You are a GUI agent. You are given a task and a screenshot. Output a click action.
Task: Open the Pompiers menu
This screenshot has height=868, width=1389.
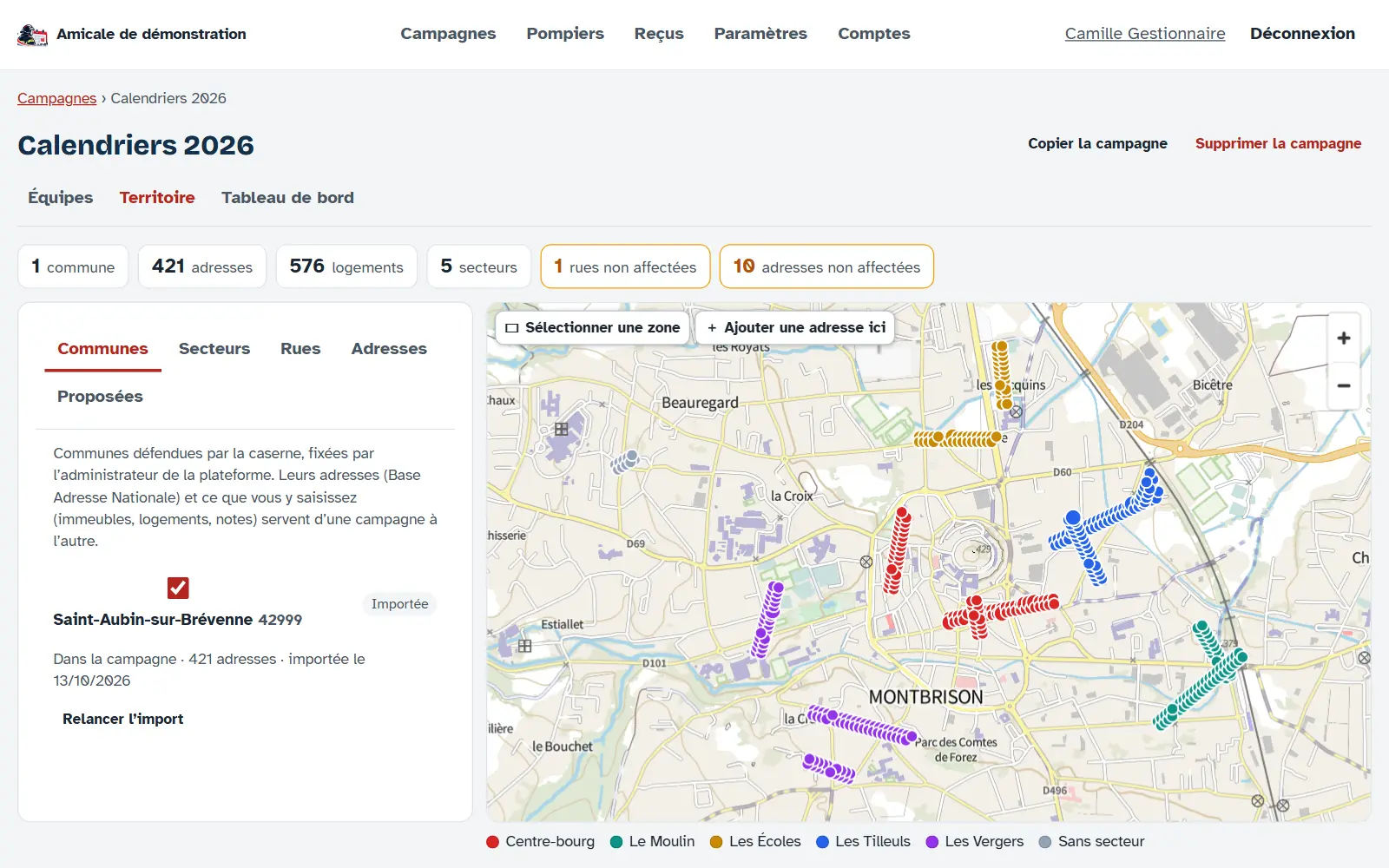[565, 34]
